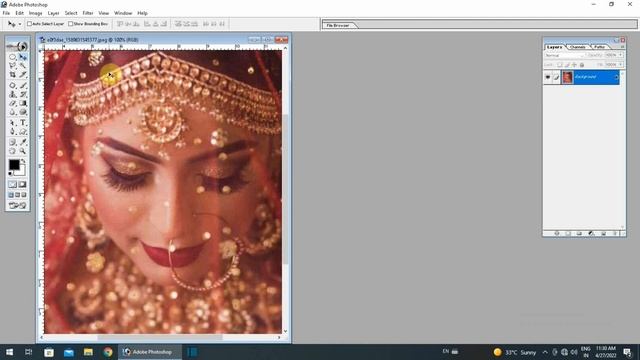Select the Eyedropper tool
The width and height of the screenshot is (640, 360).
[23, 142]
